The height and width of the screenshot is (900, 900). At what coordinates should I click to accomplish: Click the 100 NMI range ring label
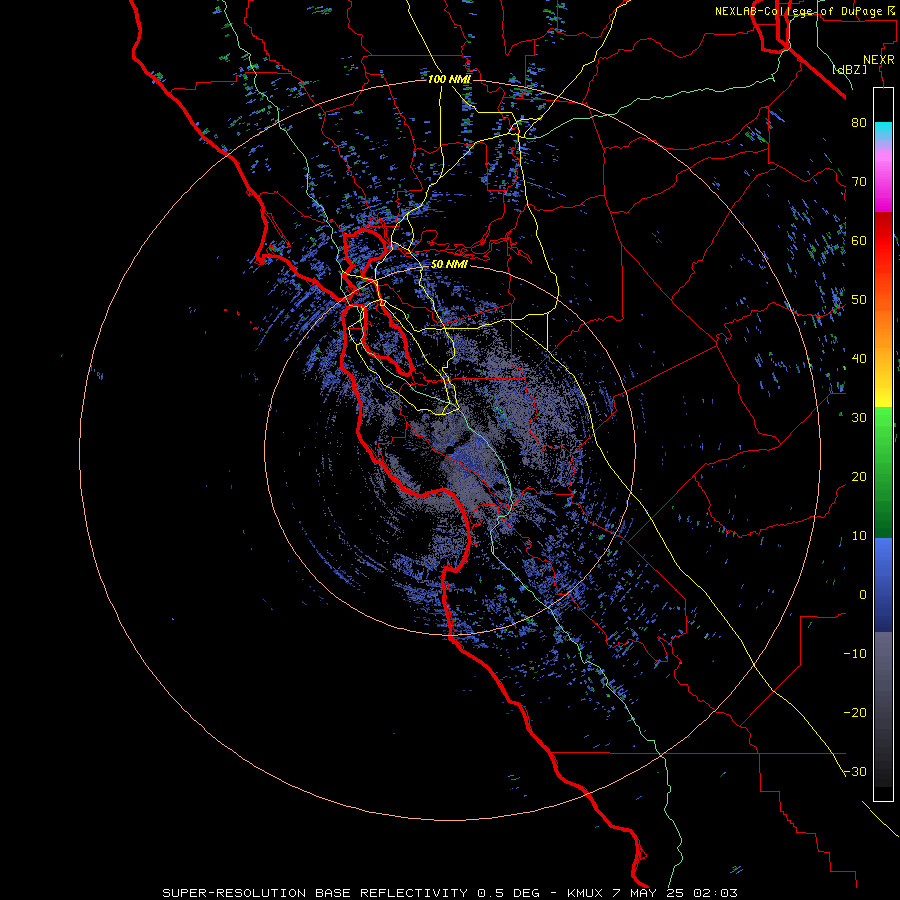(449, 79)
